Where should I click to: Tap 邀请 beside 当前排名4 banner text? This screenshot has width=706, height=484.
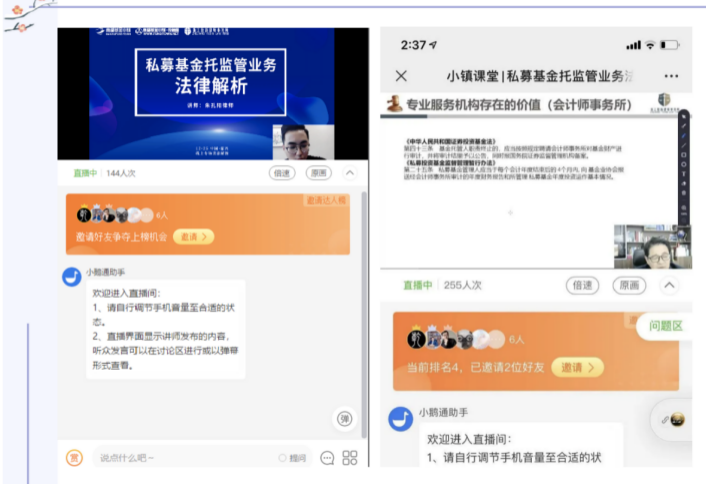(x=578, y=367)
